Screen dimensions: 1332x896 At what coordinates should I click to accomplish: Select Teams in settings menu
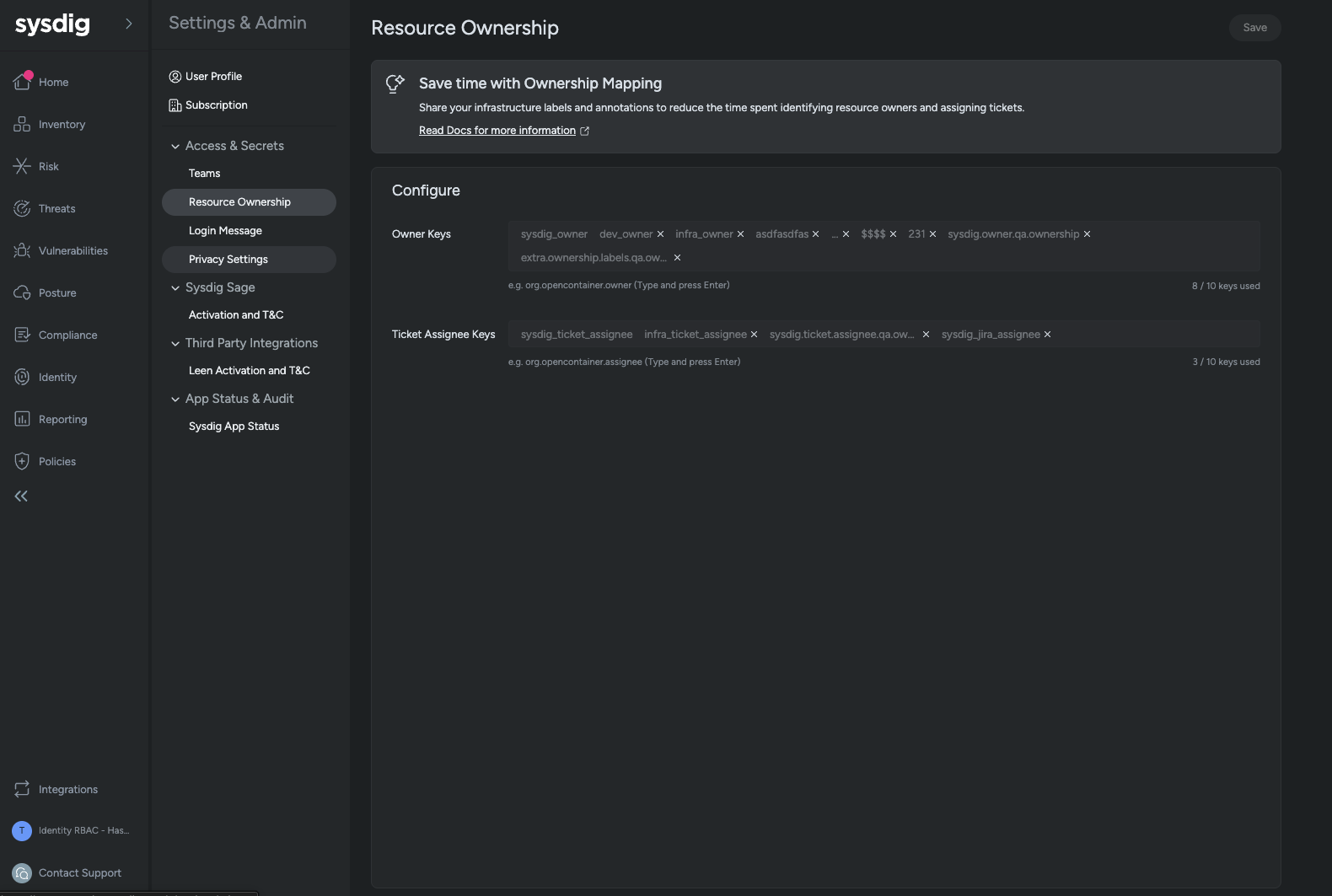(204, 174)
